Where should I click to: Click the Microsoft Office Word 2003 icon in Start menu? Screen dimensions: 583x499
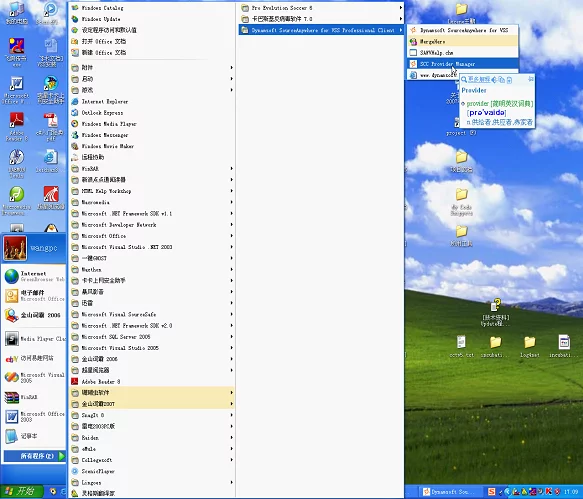point(12,416)
